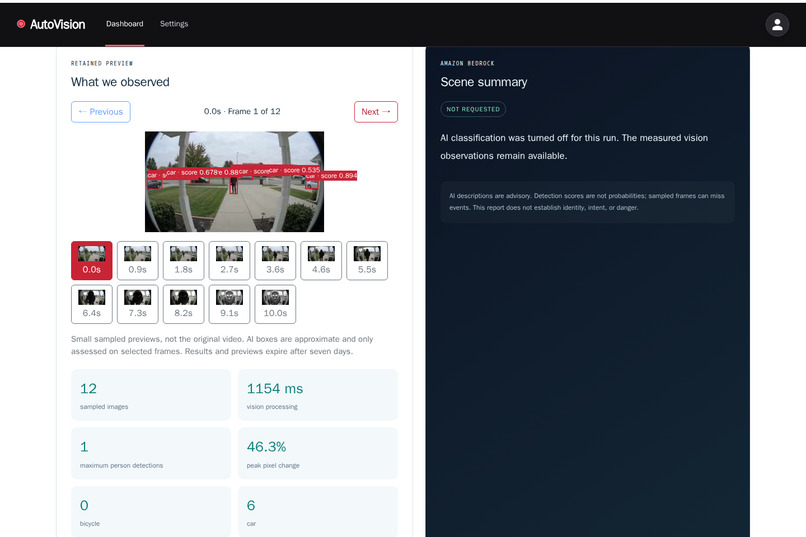Click the 'What we observed' heading

click(120, 82)
